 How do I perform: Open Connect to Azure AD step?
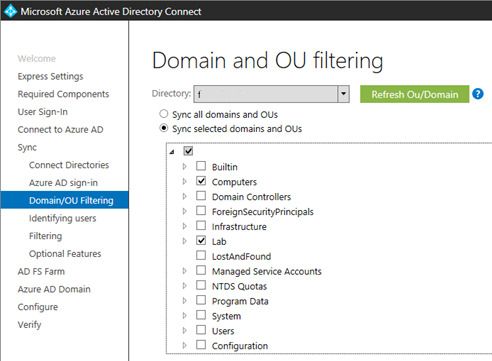(x=60, y=129)
